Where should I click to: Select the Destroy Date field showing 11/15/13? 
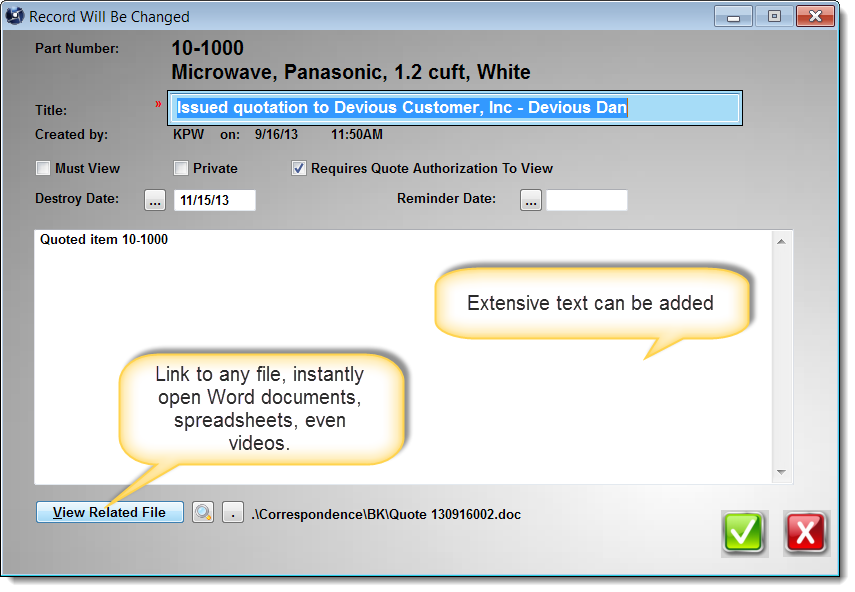coord(214,200)
